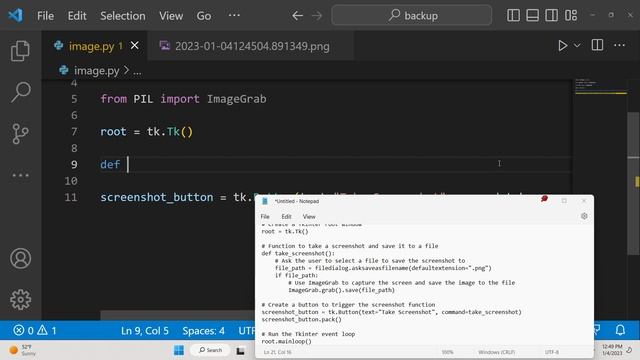Click screenshot_button on line 11
Viewport: 640px width, 360px height.
(x=157, y=197)
